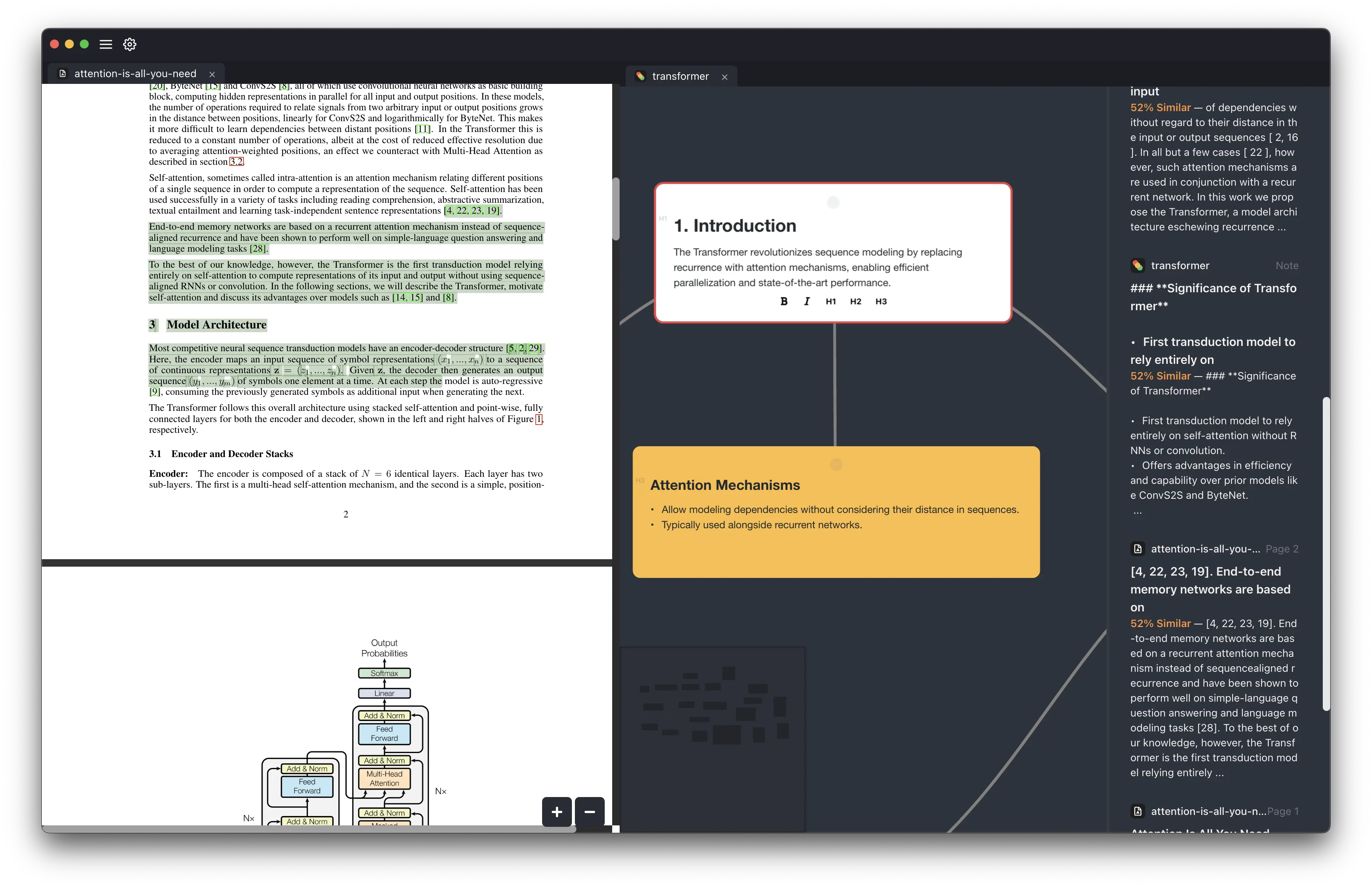
Task: Close the transformer tab
Action: (x=725, y=77)
